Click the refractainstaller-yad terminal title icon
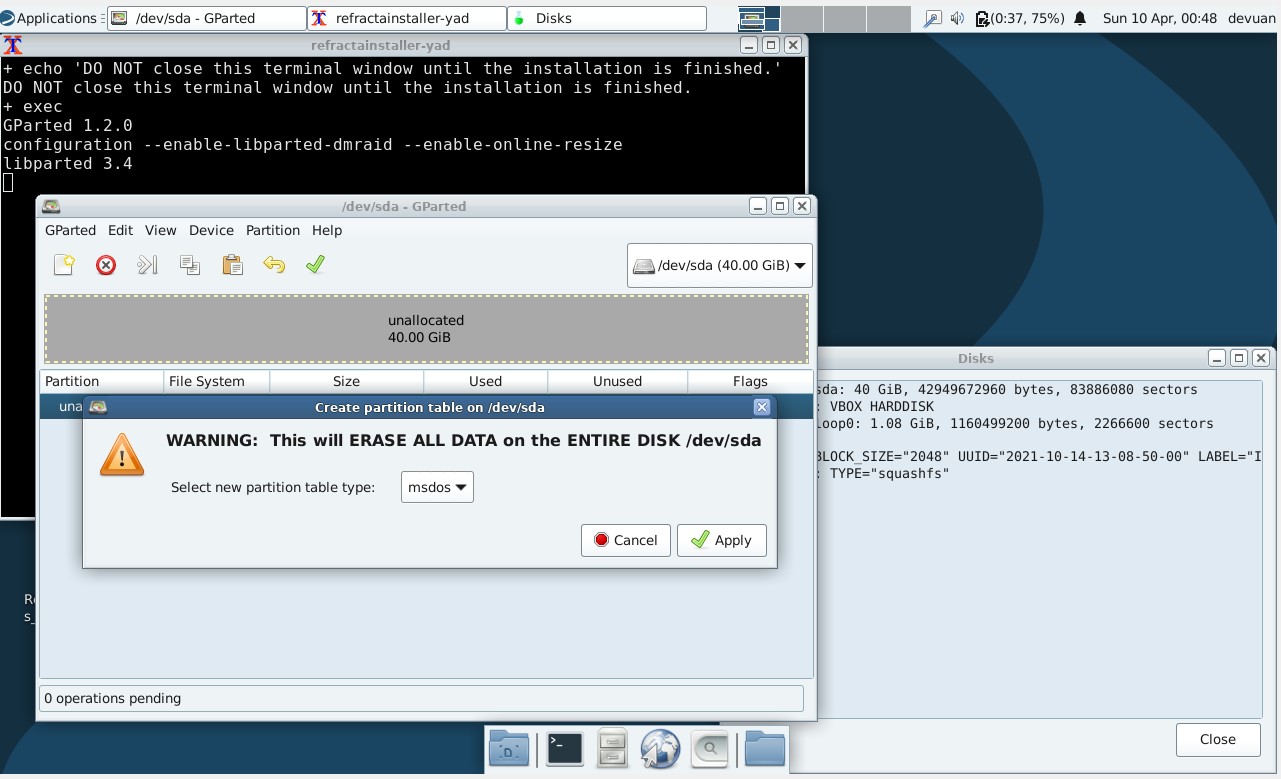The image size is (1281, 779). [x=13, y=45]
